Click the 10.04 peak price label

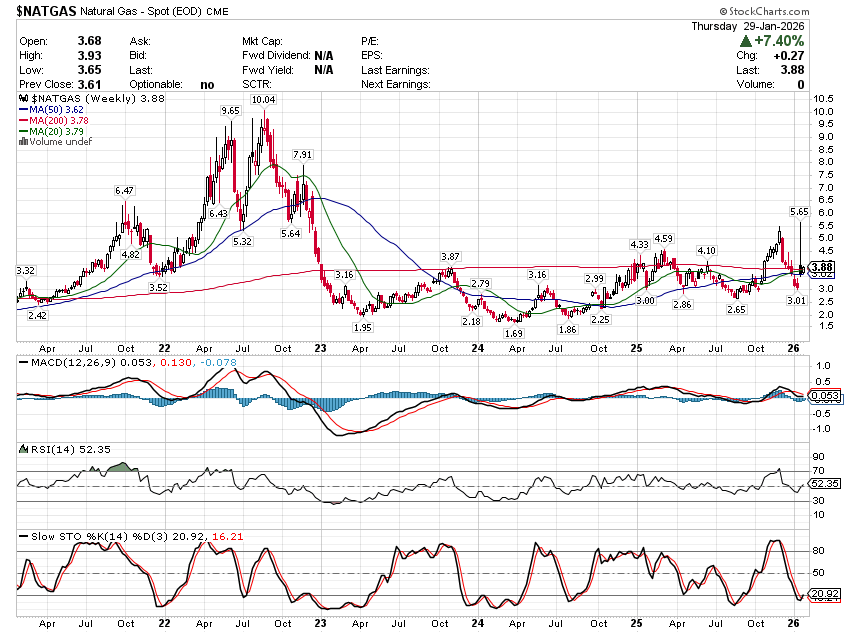click(263, 101)
